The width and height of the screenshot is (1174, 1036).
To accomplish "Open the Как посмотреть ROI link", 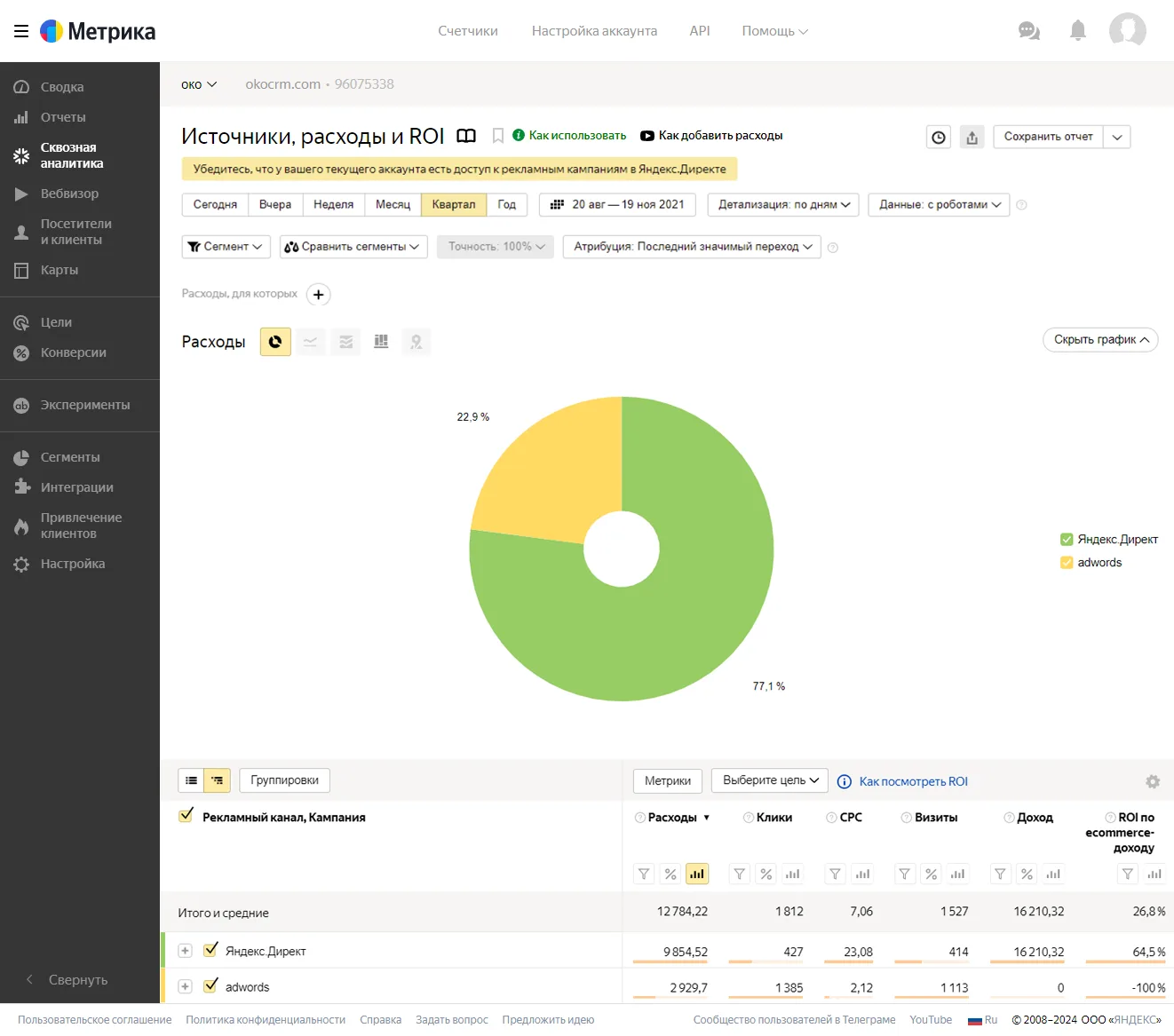I will (x=913, y=781).
